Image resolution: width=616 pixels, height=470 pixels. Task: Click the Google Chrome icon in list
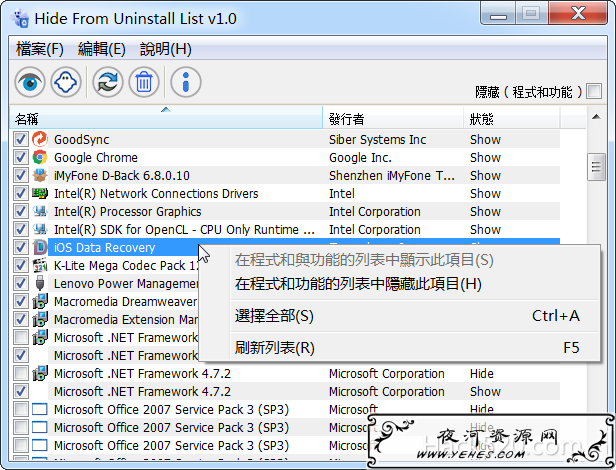coord(40,157)
